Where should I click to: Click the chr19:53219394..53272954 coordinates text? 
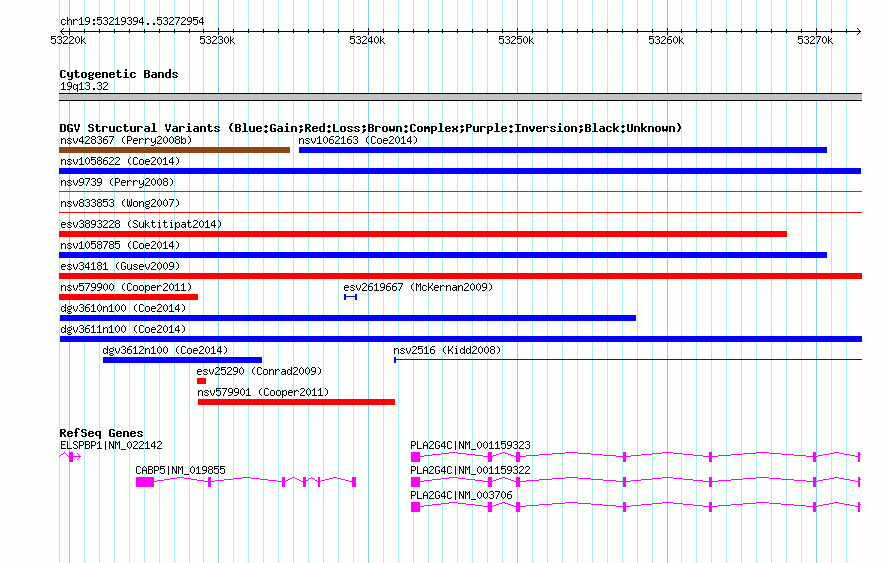click(132, 22)
